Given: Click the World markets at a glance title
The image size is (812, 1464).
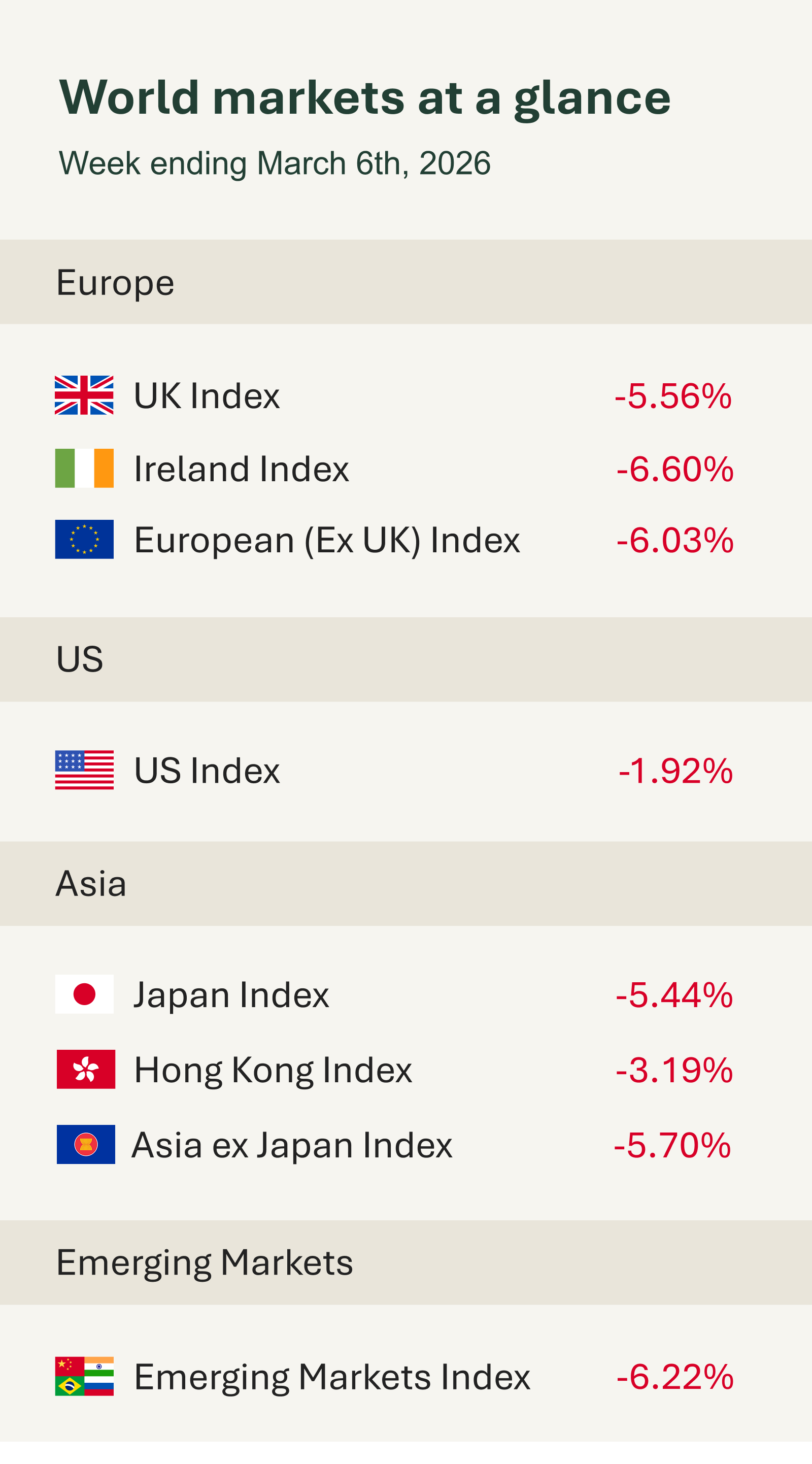Looking at the screenshot, I should point(365,97).
